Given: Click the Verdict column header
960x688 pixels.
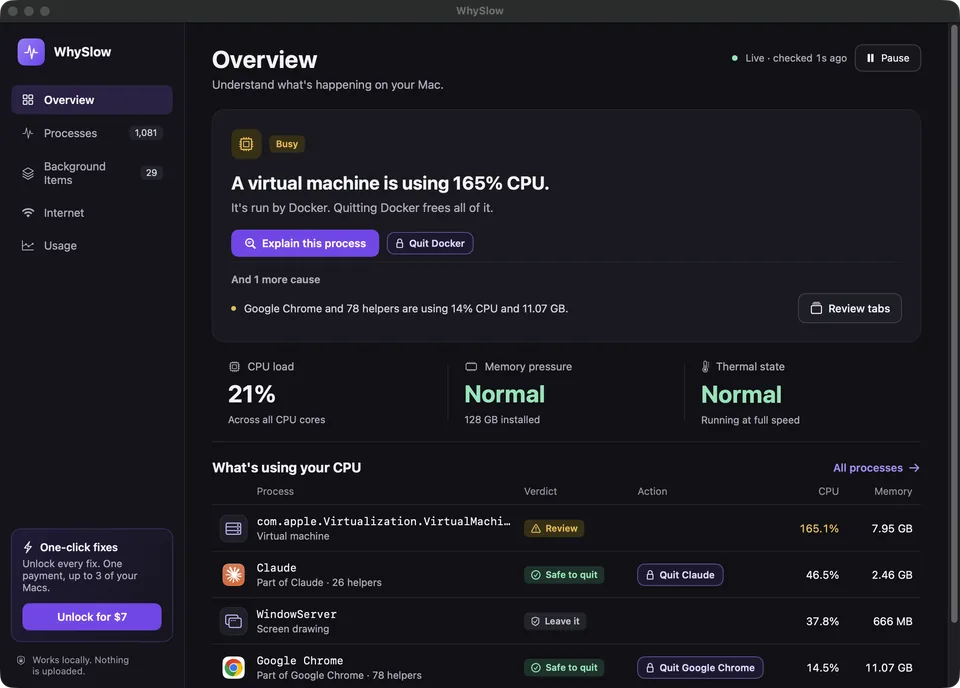Looking at the screenshot, I should 541,492.
